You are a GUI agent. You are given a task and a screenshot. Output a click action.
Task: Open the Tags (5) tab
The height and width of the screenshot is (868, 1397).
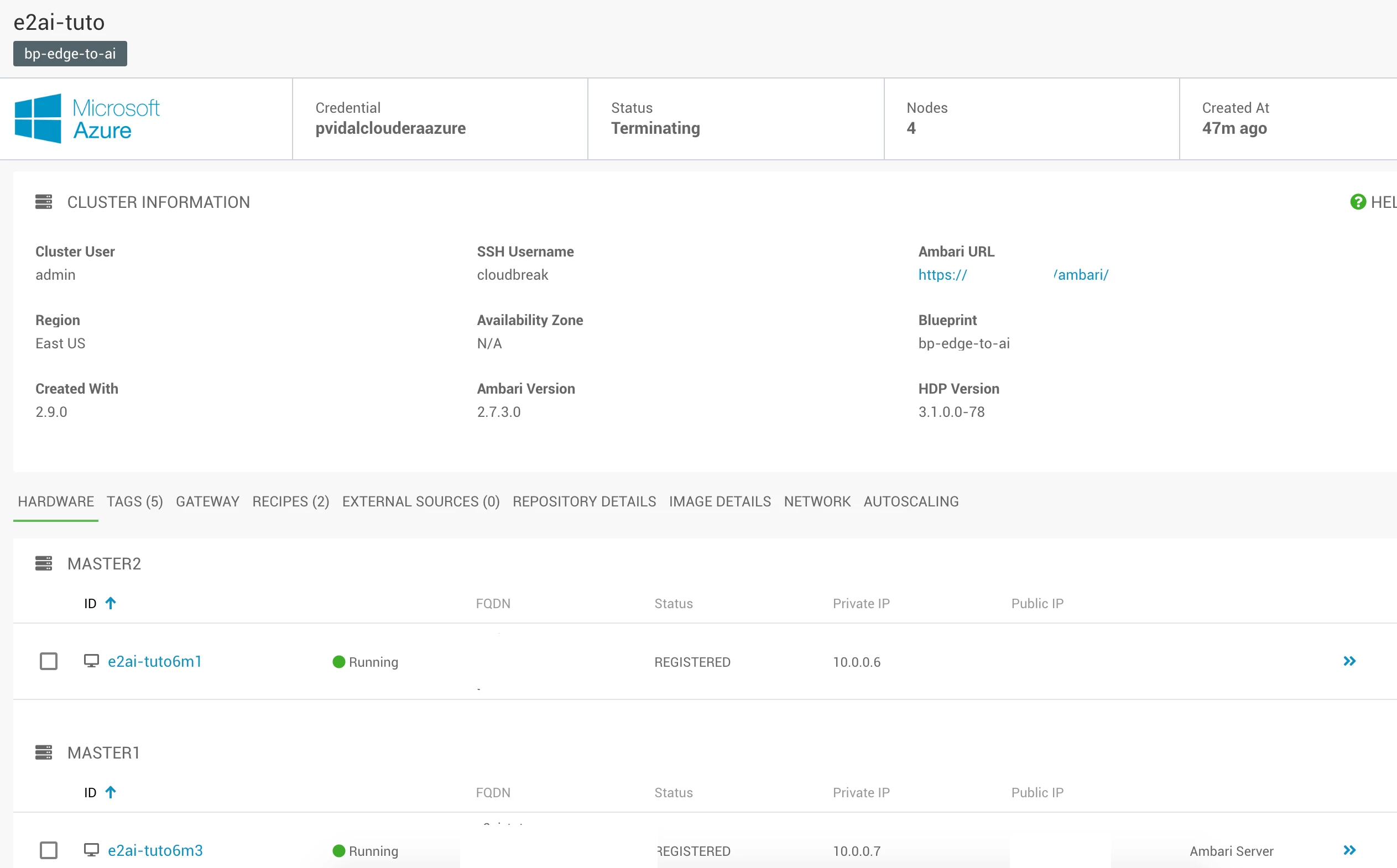coord(135,502)
